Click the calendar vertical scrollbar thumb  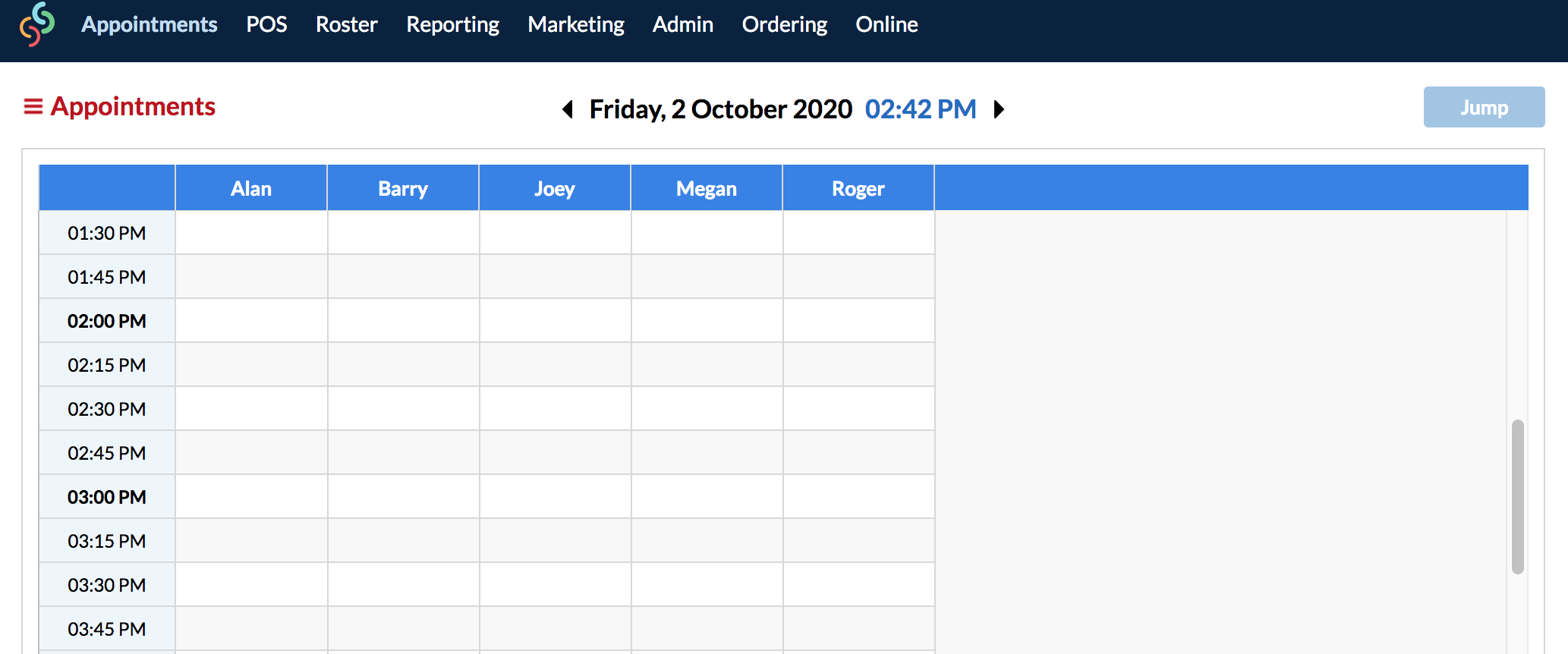[1517, 497]
